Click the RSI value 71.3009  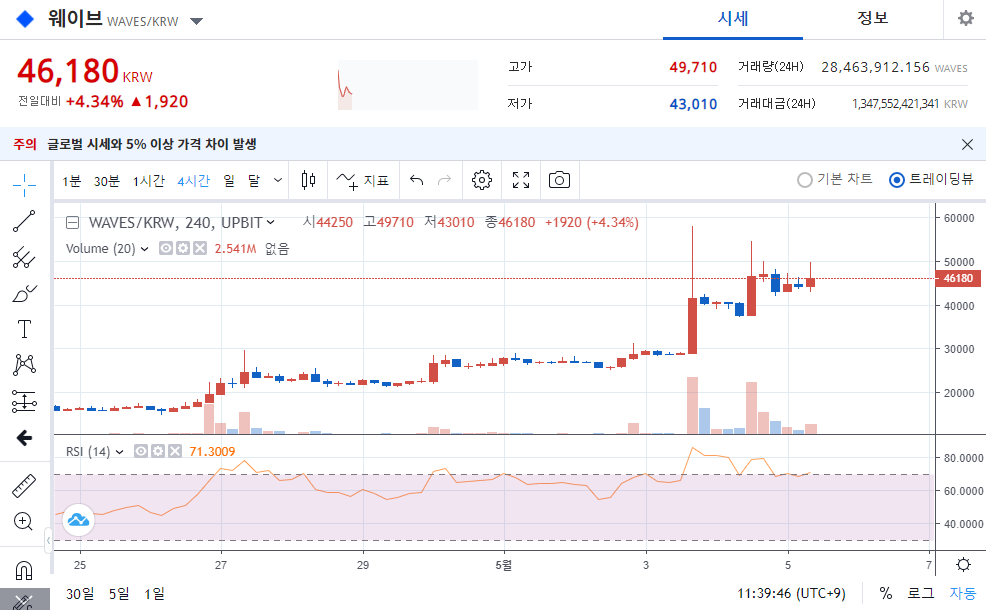(x=212, y=452)
